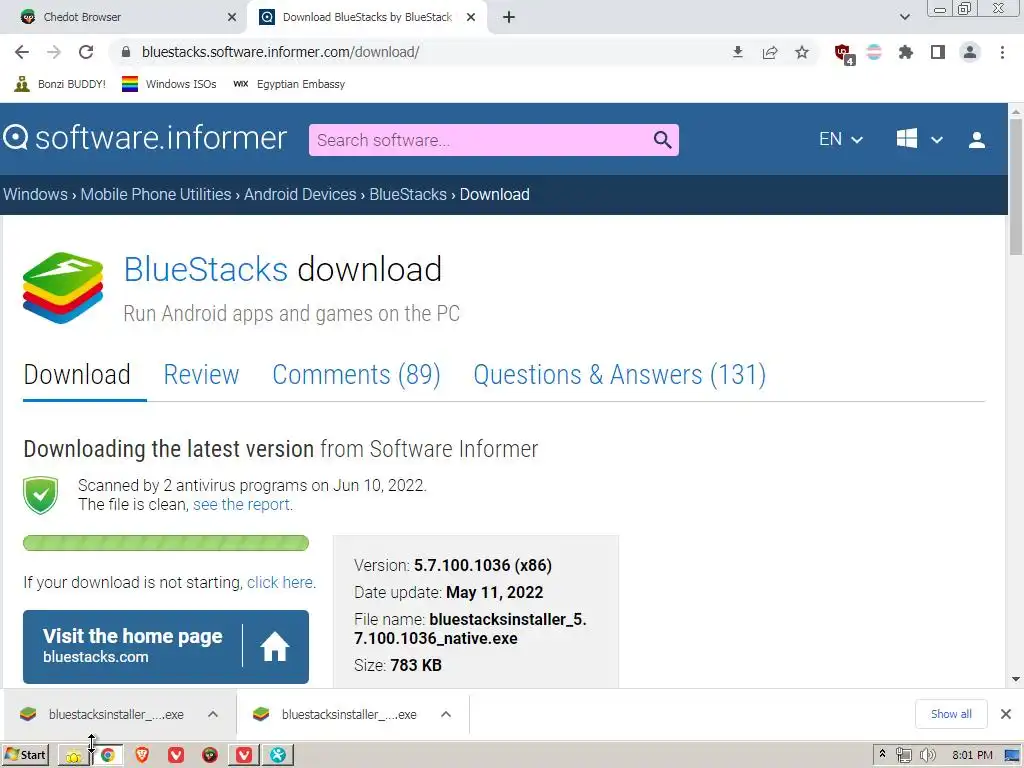Go to BlueStacks breadcrumb
Screen dimensions: 1024x768
point(408,194)
